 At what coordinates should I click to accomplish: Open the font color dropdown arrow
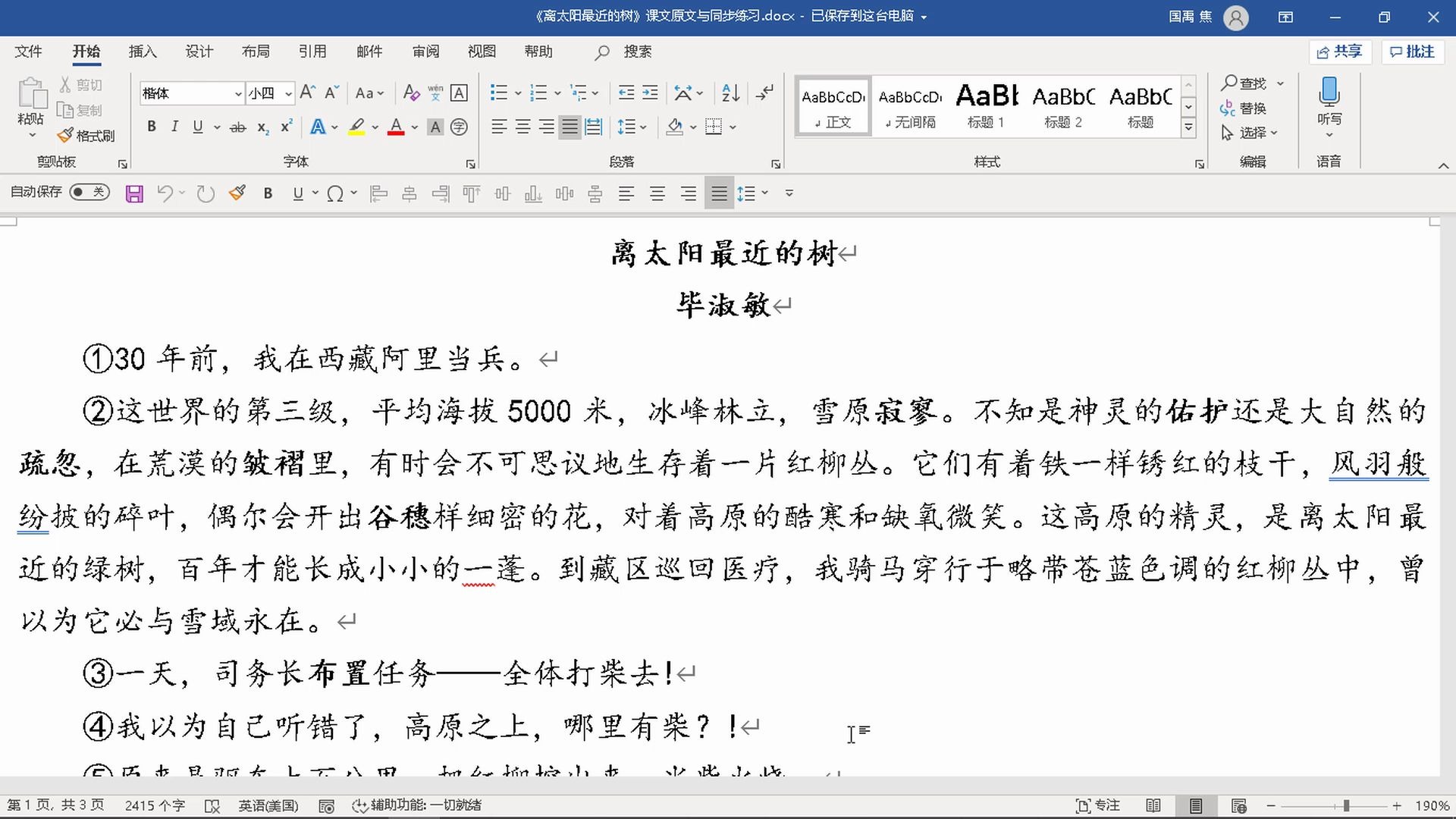click(415, 127)
